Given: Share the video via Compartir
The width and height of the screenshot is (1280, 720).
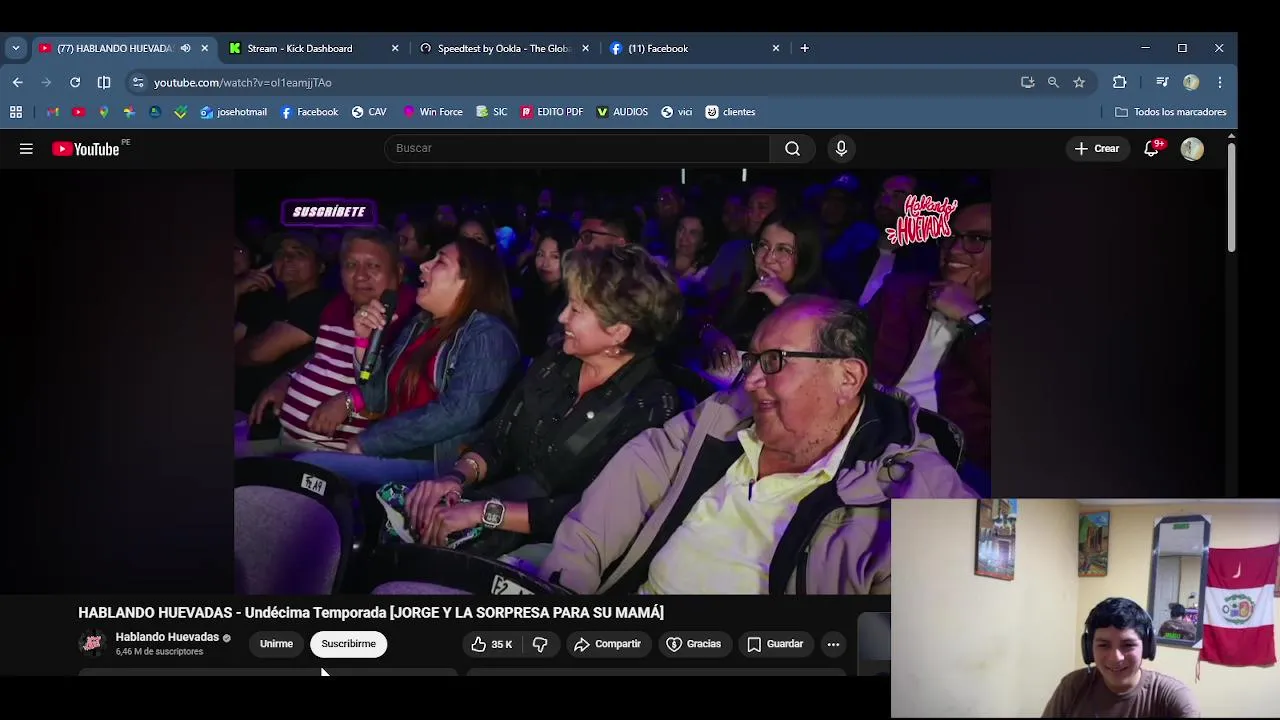Looking at the screenshot, I should click(607, 644).
